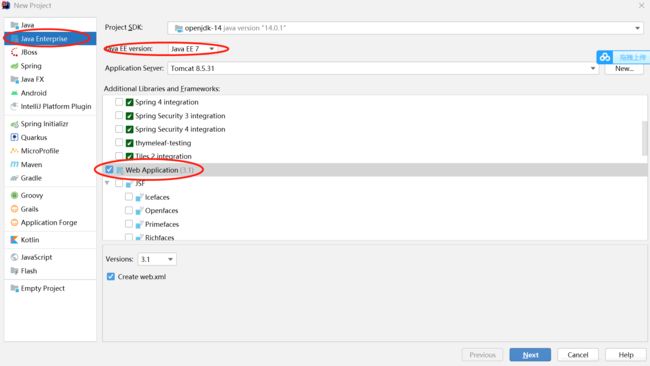Enable thymeleaf-testing checkbox
The image size is (650, 366).
point(119,143)
